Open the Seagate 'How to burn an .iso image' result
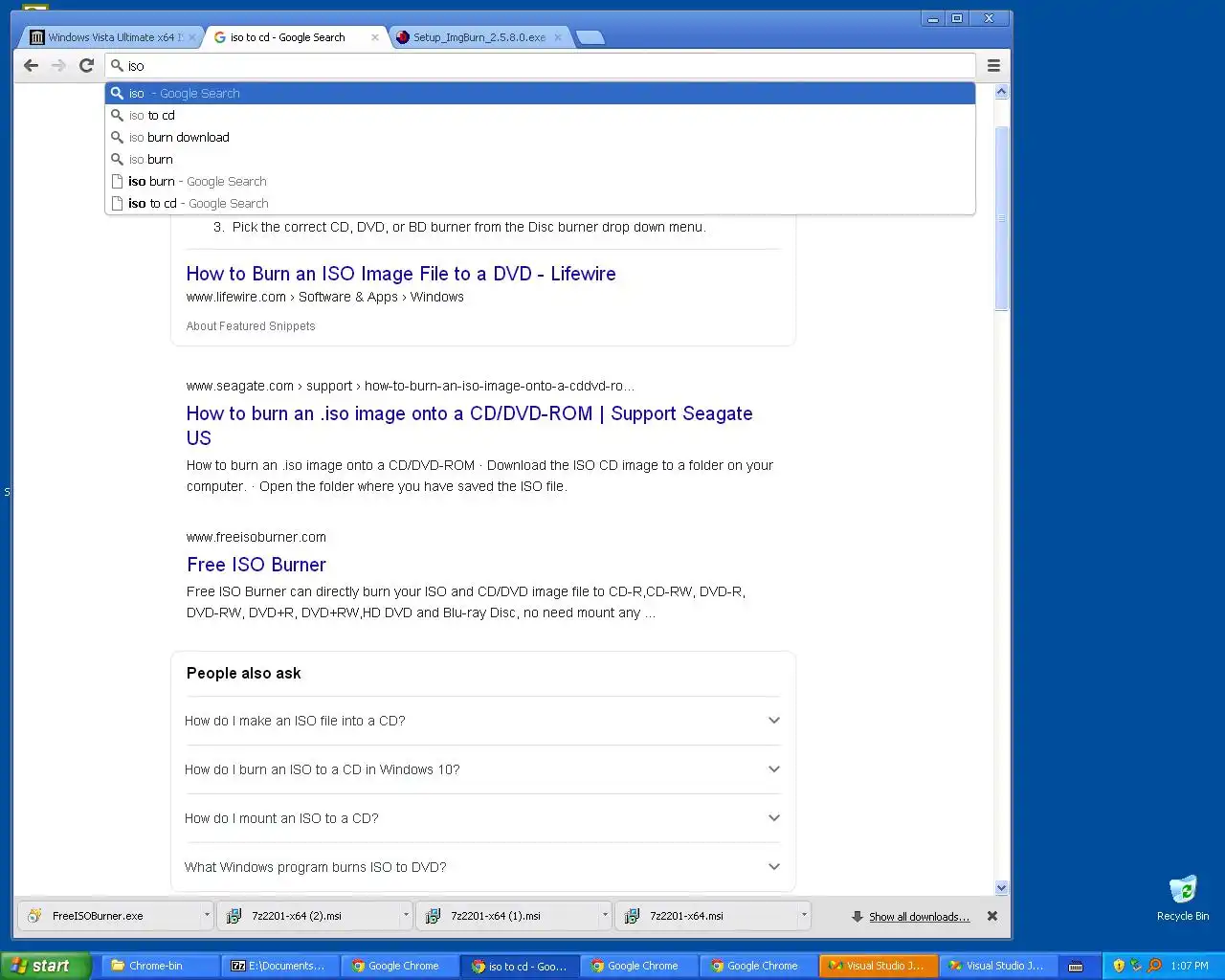This screenshot has width=1225, height=980. pos(469,426)
